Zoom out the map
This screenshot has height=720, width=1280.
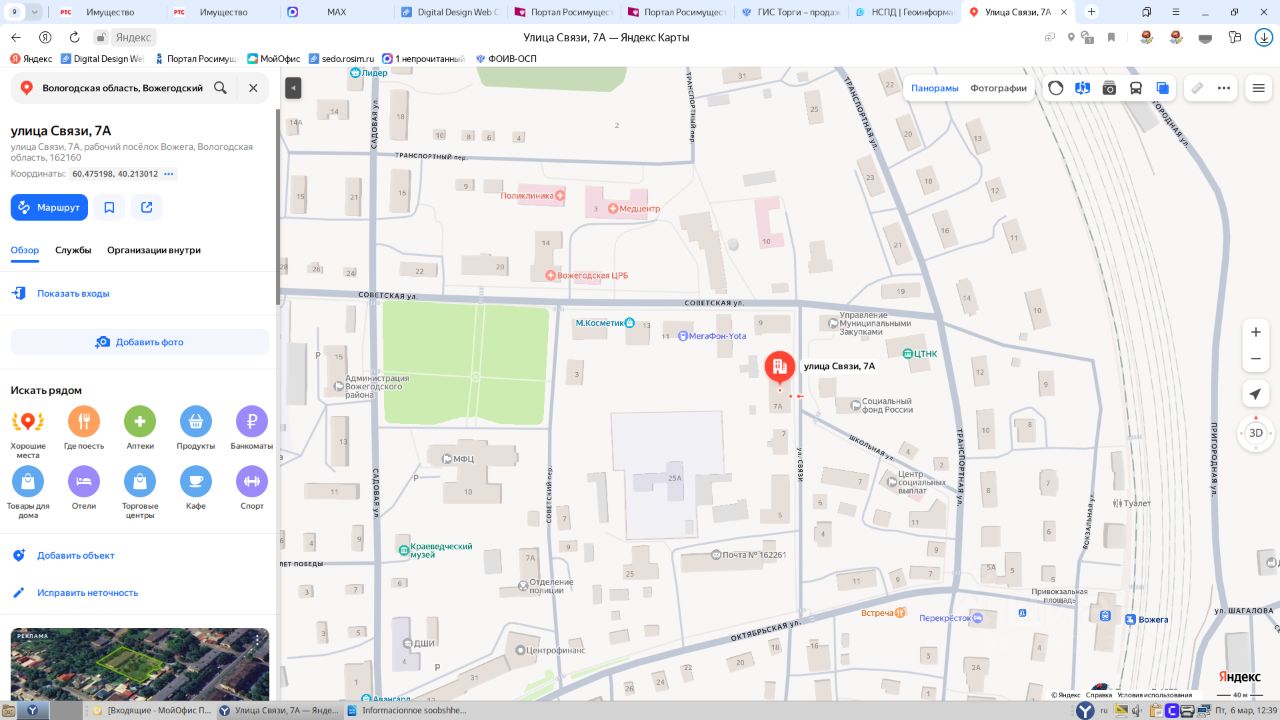(1256, 359)
